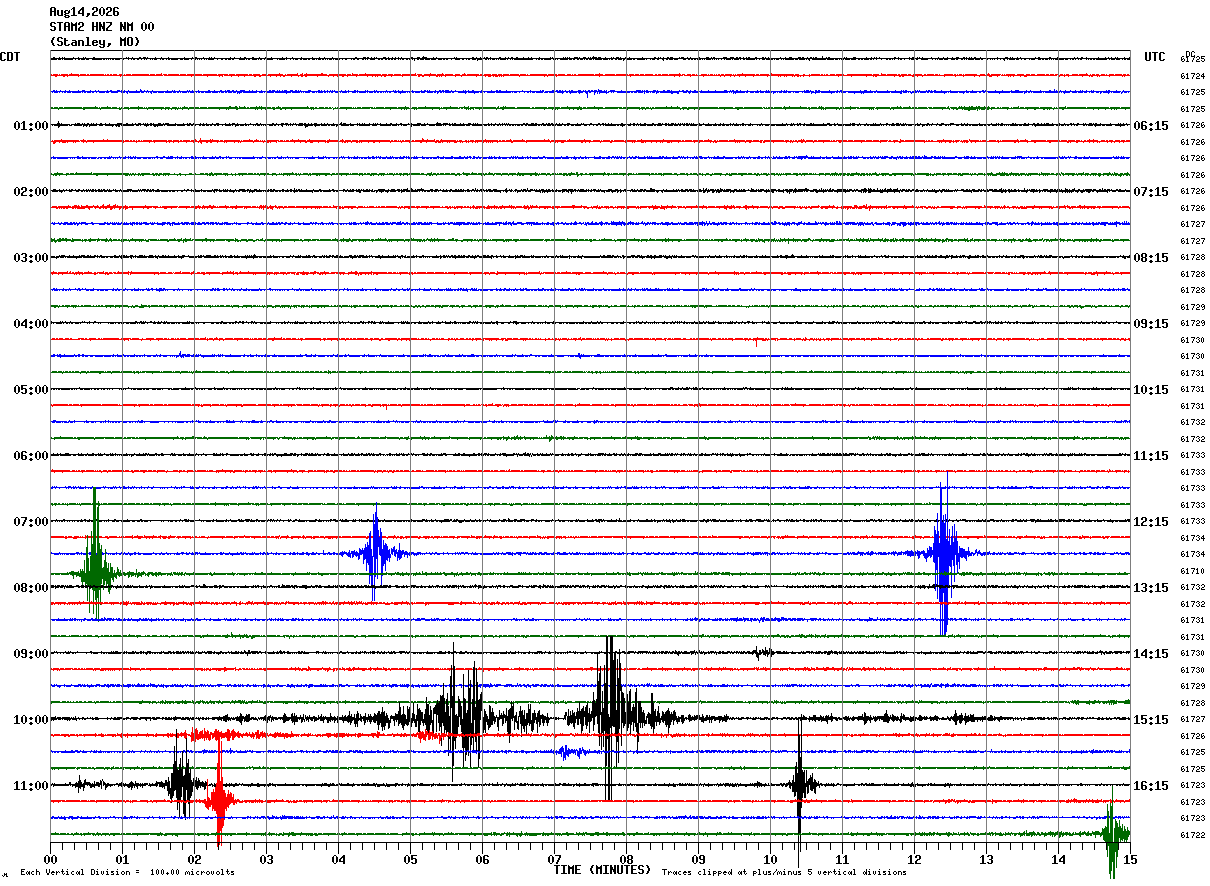
Task: Click the 12:15 UTC time label
Action: coord(1151,522)
